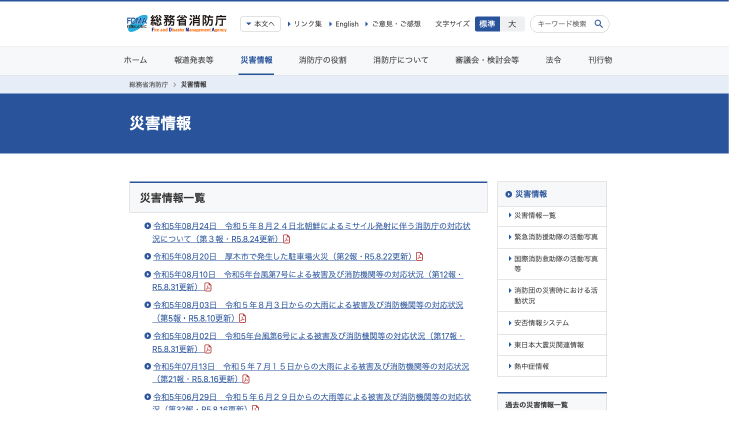This screenshot has height=425, width=729.
Task: Open 令和5年6月29日からの大雨等 report link
Action: click(312, 402)
